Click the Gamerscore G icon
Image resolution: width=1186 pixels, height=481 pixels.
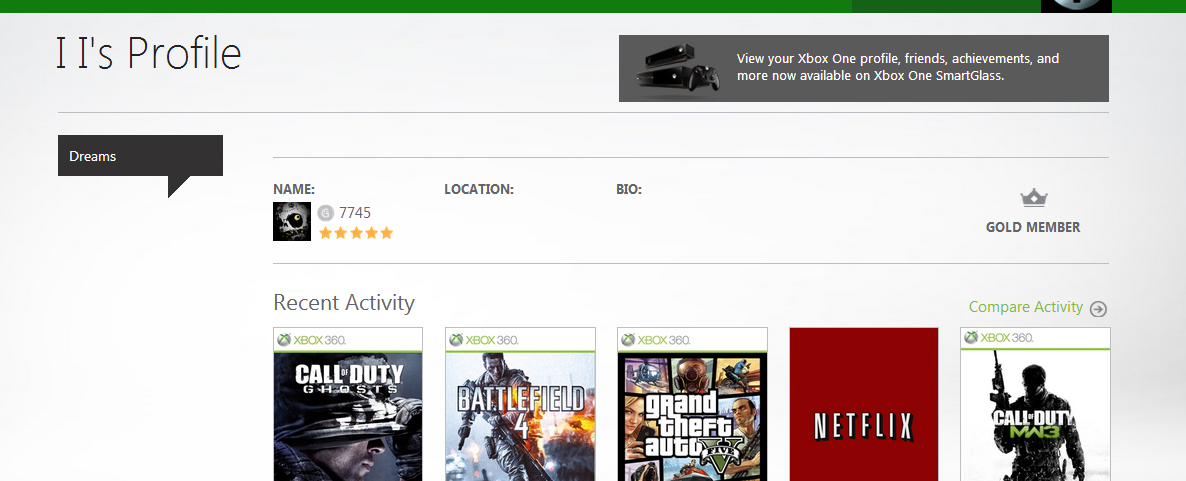coord(326,213)
